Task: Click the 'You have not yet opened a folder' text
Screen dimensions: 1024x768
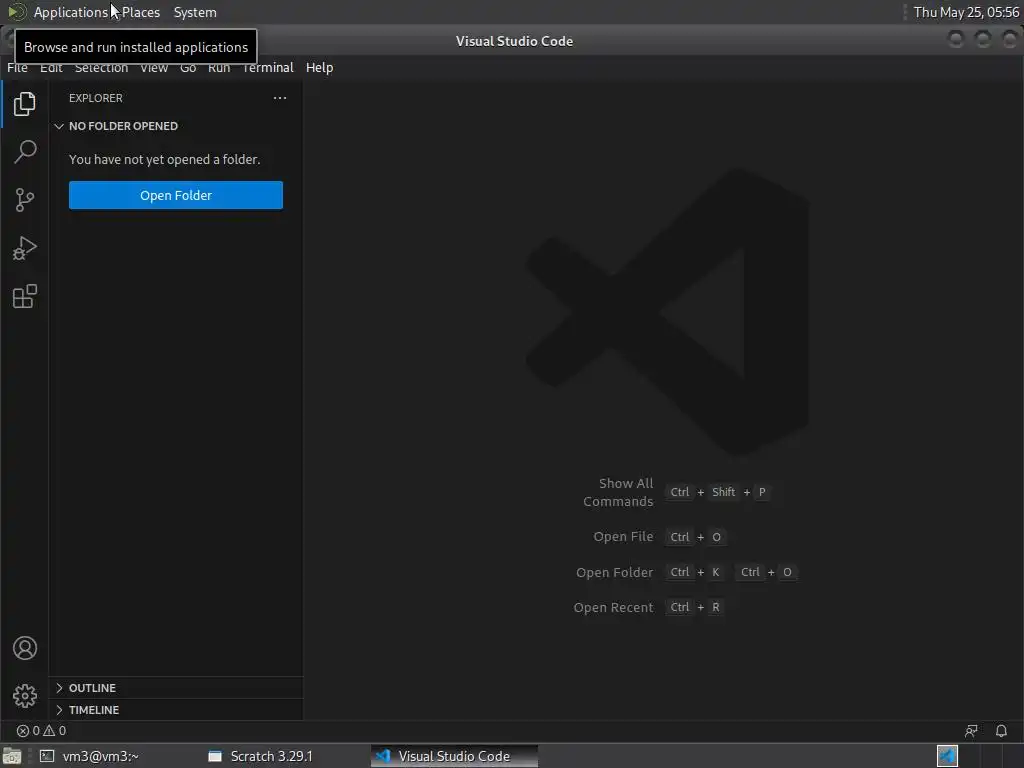Action: (165, 159)
